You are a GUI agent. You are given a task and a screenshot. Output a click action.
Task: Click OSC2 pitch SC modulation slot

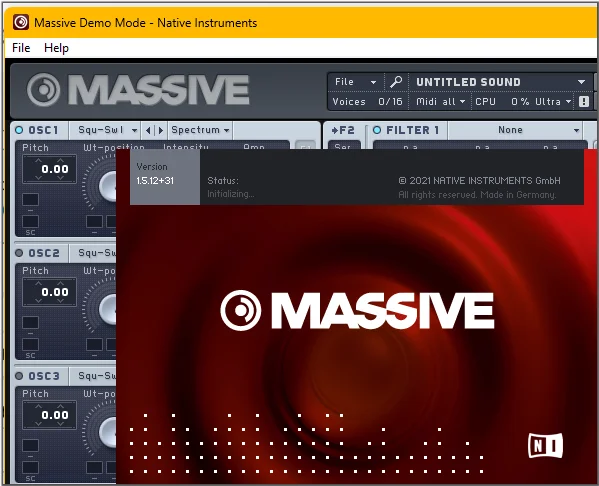[x=30, y=345]
